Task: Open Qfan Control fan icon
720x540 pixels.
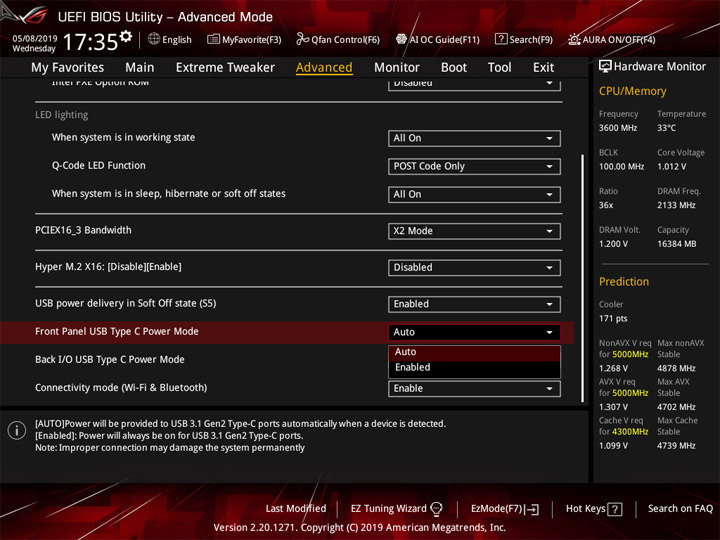Action: pyautogui.click(x=302, y=39)
